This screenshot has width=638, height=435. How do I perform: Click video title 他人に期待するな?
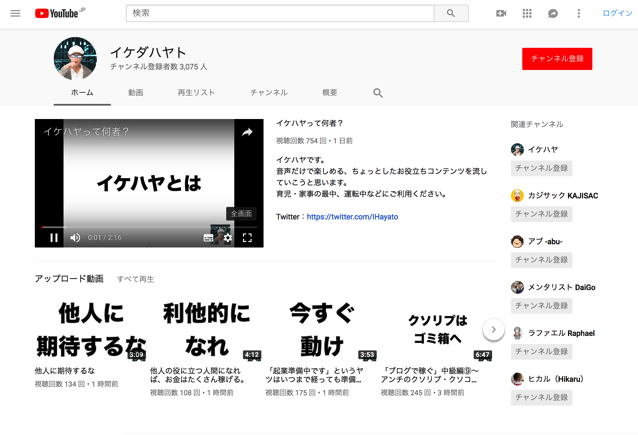[65, 371]
